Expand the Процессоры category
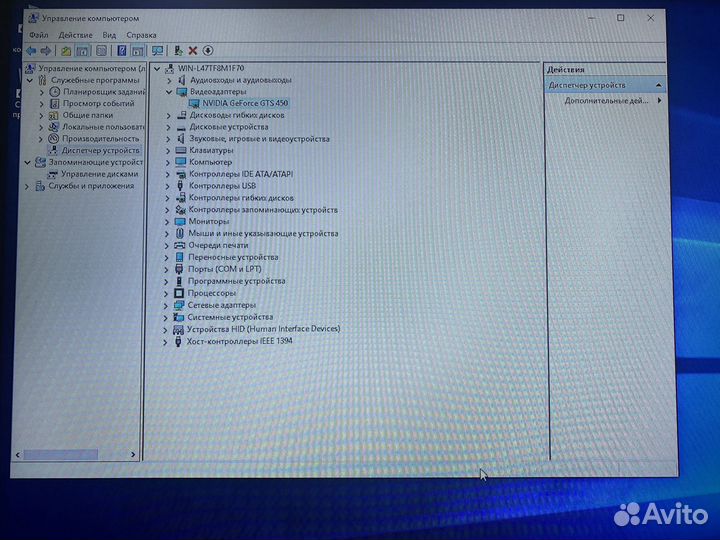 point(167,293)
